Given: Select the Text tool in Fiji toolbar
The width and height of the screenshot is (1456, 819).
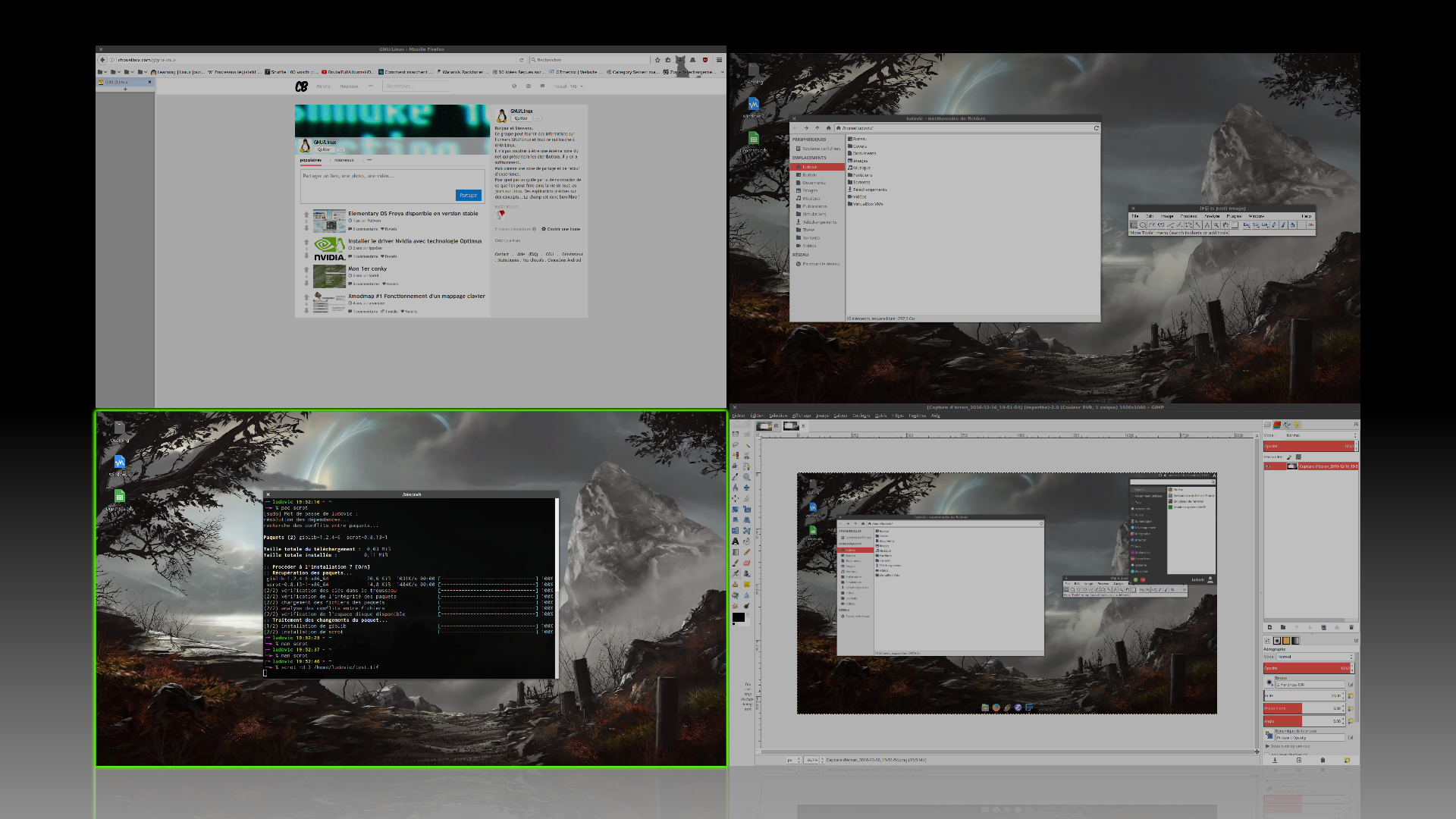Looking at the screenshot, I should coord(1207,225).
